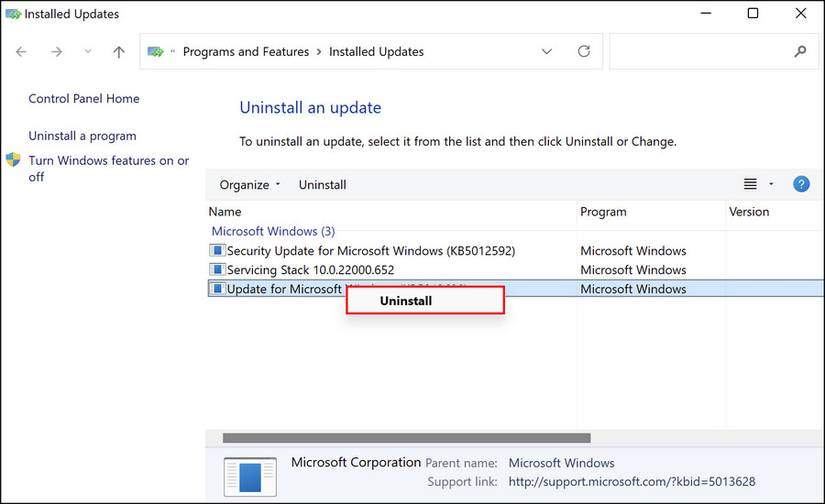Screen dimensions: 825x504
Task: Go up one level with up arrow
Action: 119,52
